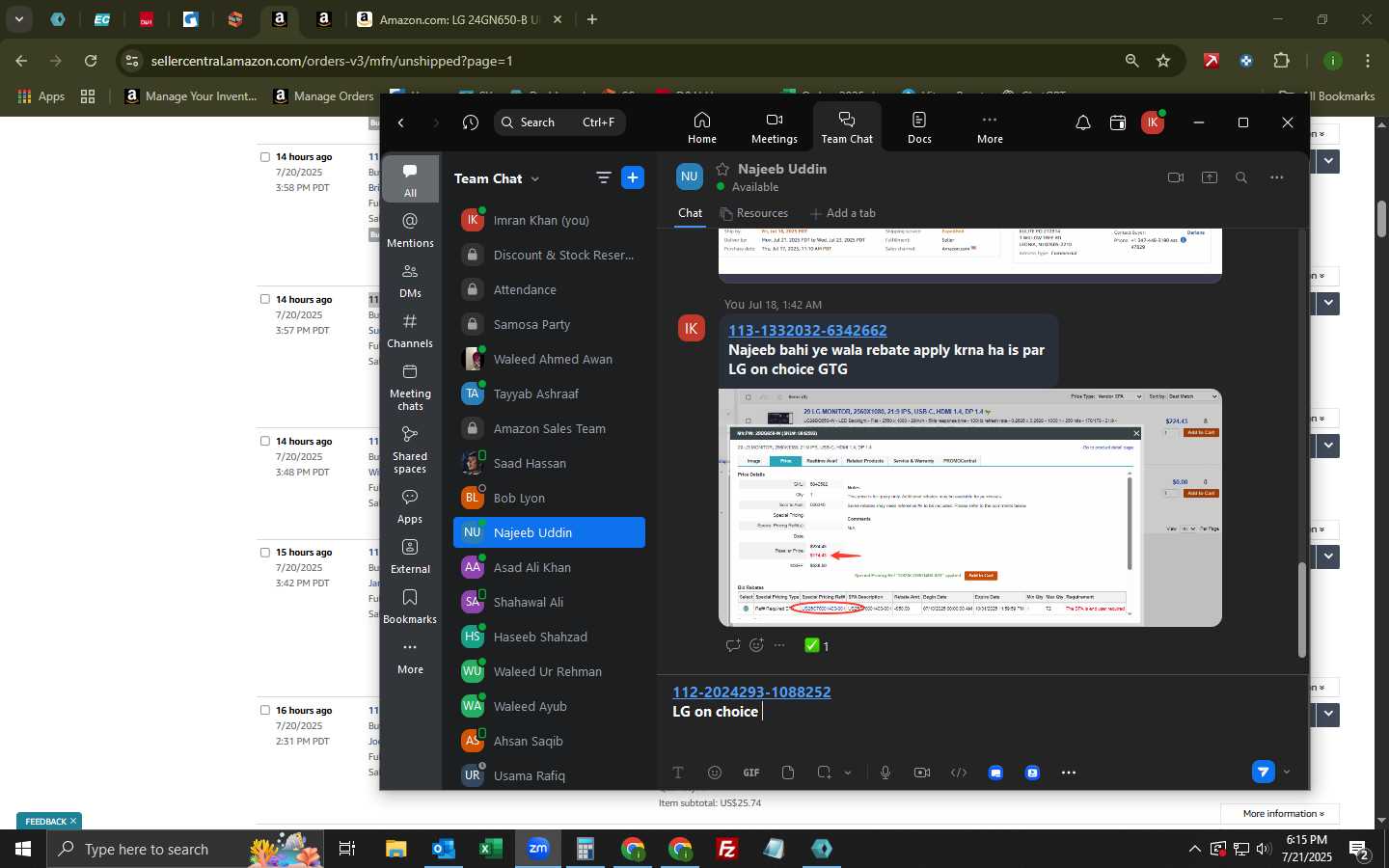Open Zoom notifications bell
This screenshot has height=868, width=1389.
1082,122
